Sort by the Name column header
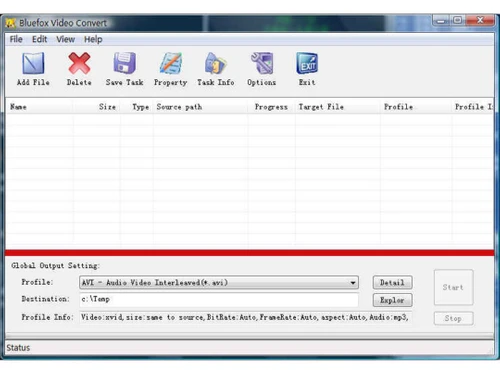 point(39,107)
